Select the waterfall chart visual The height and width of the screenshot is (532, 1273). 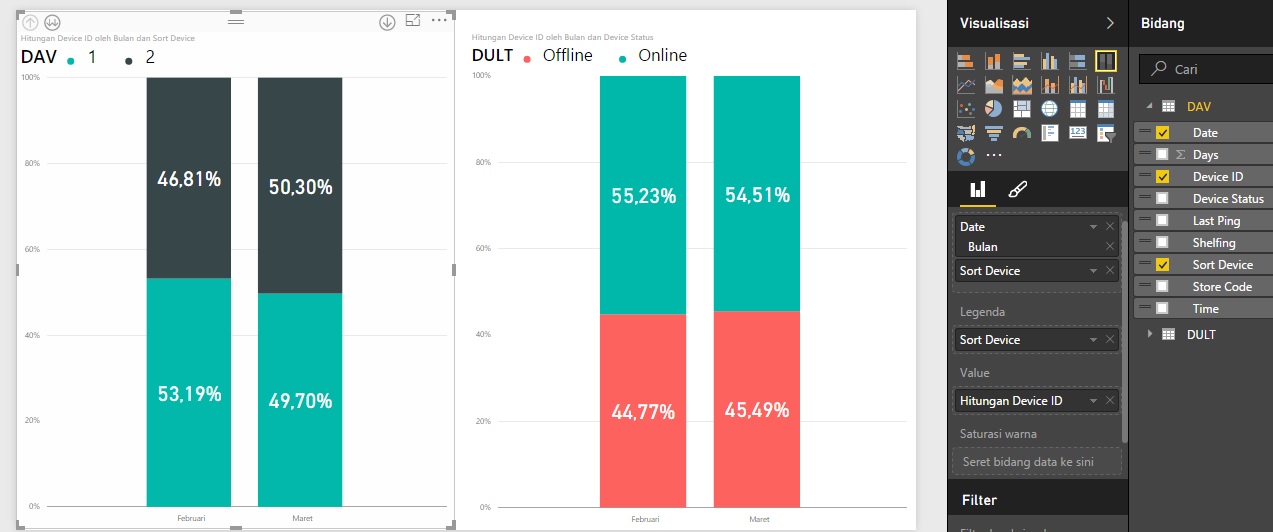1106,86
